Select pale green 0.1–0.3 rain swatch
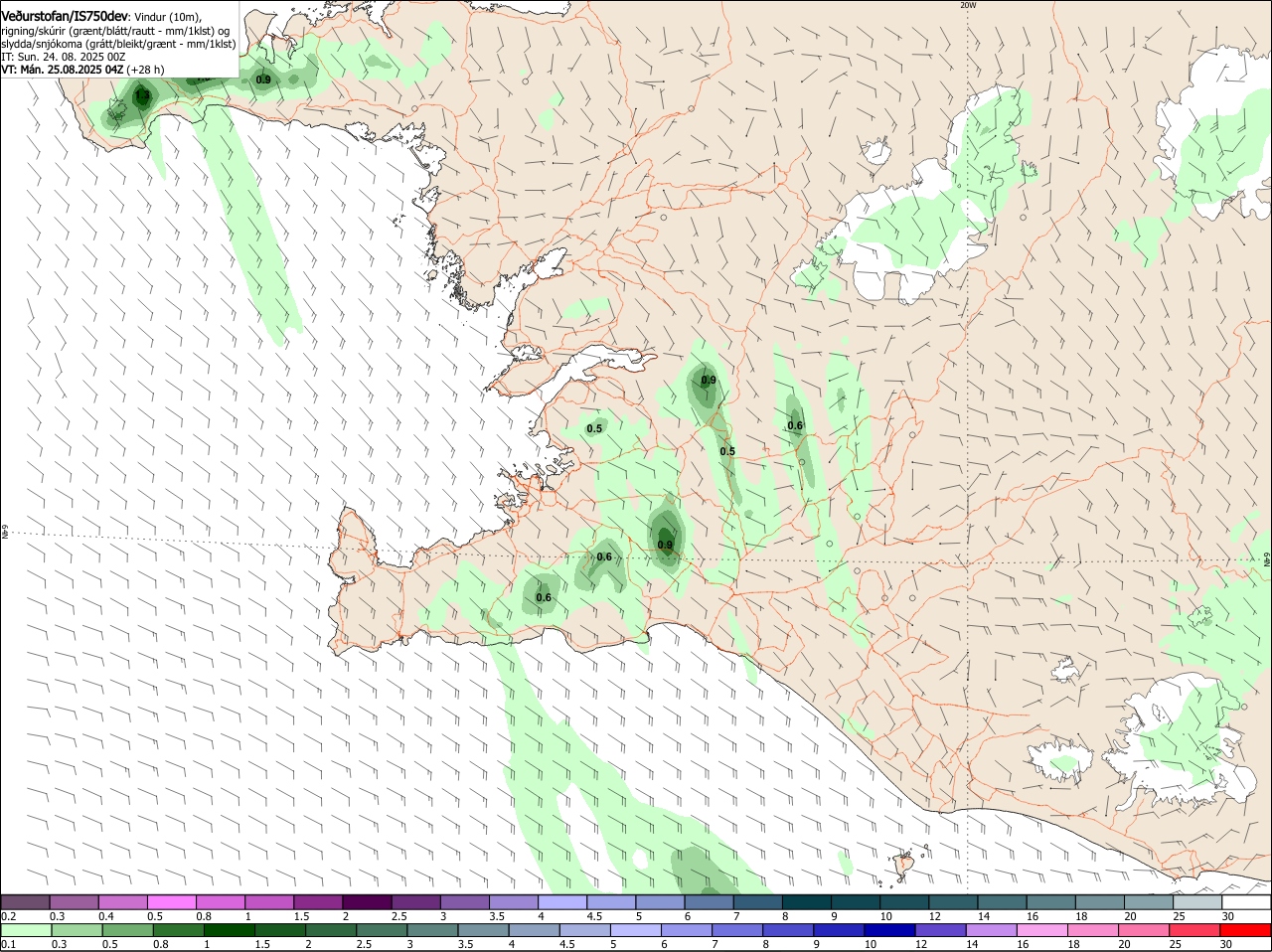 click(26, 930)
